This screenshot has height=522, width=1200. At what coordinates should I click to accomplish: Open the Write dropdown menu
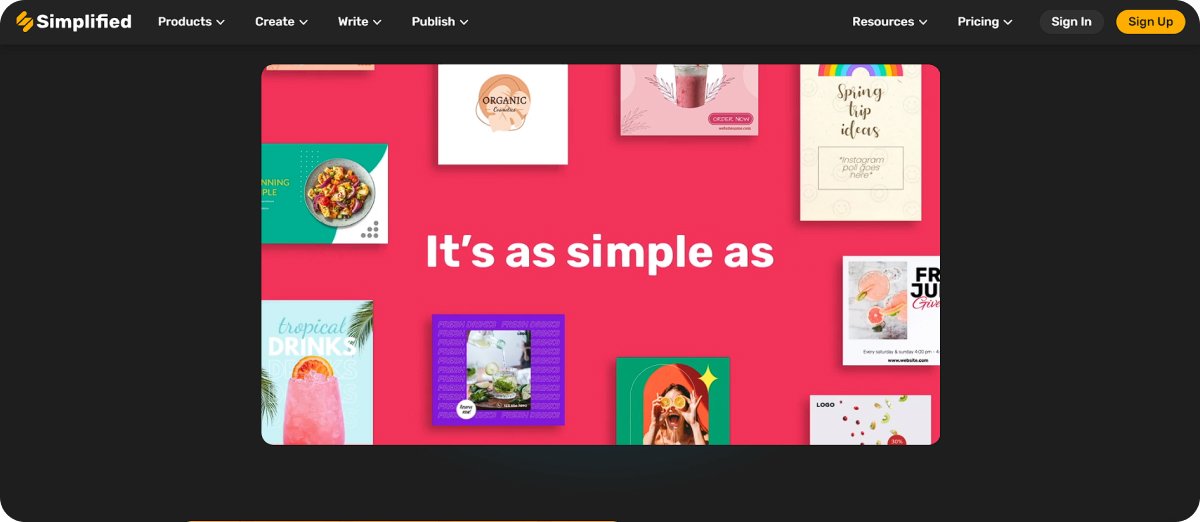360,21
